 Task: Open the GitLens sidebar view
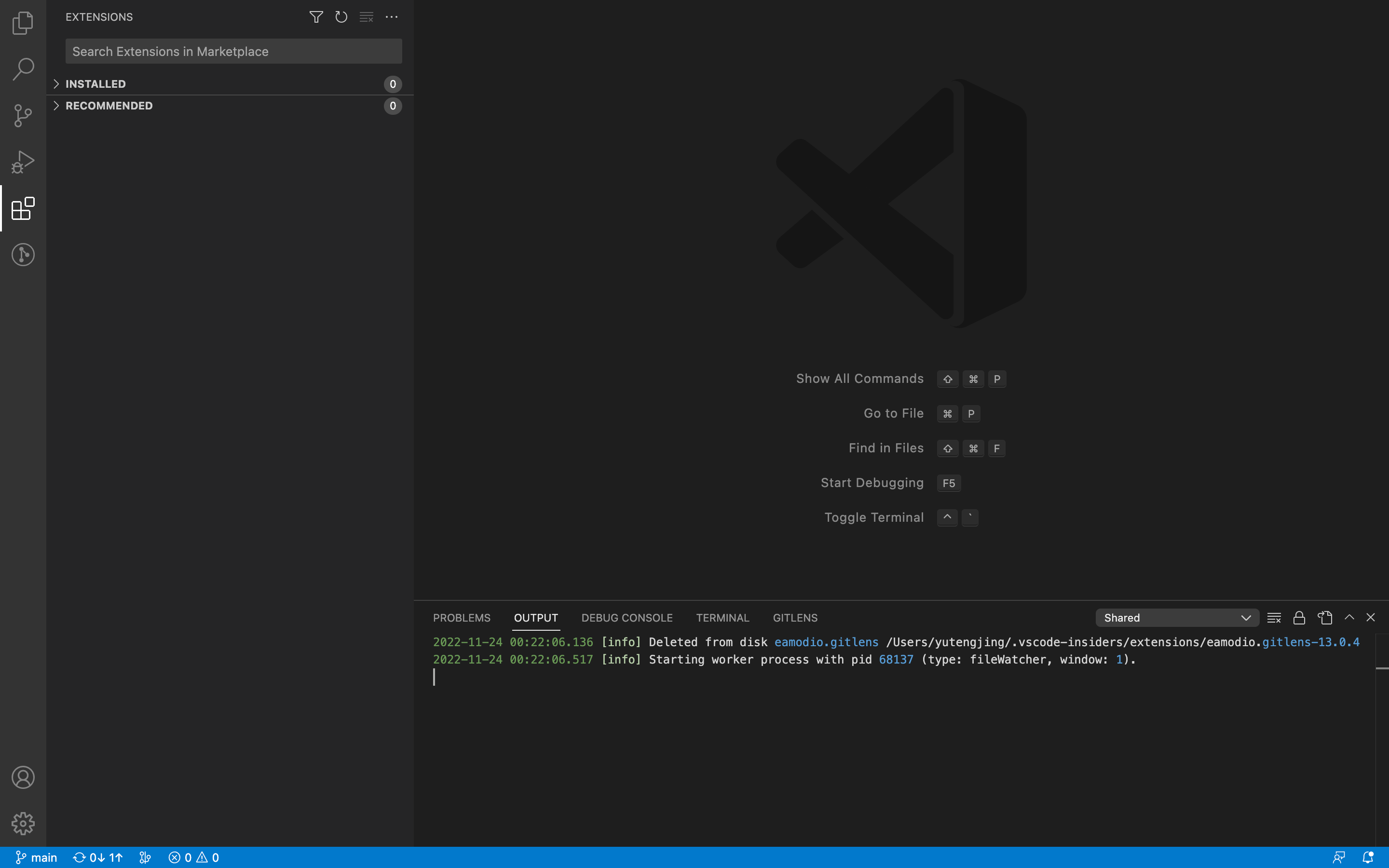point(23,254)
